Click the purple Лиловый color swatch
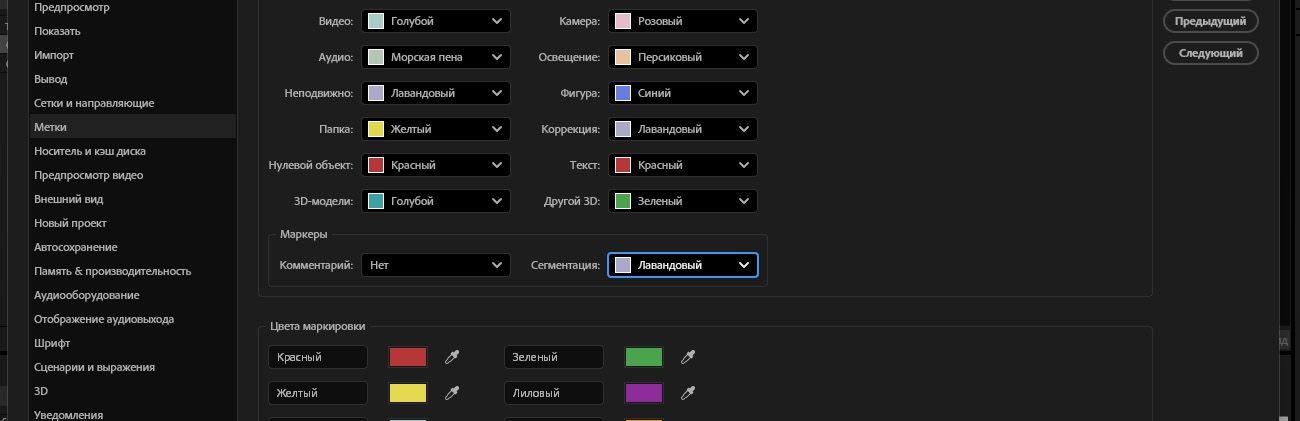This screenshot has width=1300, height=421. [644, 393]
